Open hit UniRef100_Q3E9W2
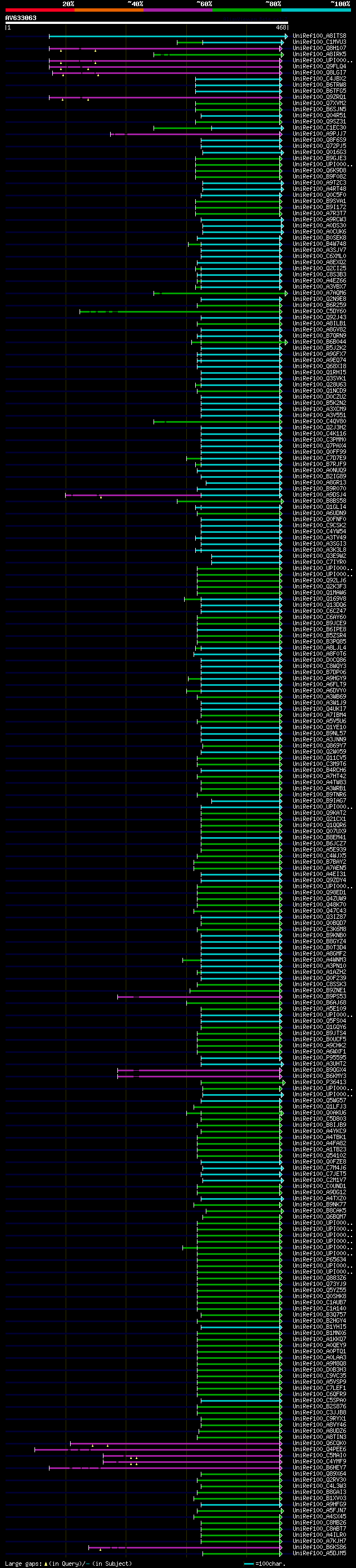 coord(319,556)
